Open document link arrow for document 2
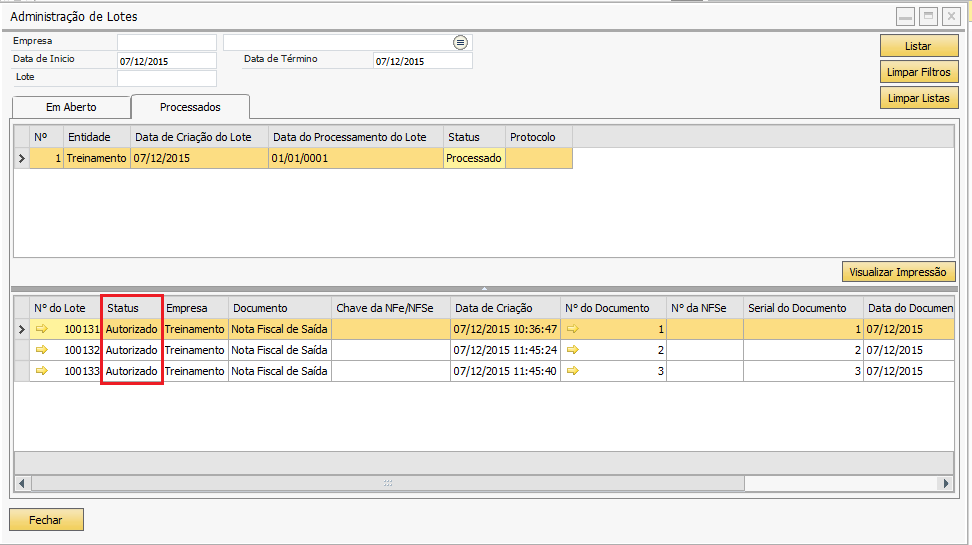Viewport: 972px width, 545px height. click(x=573, y=350)
